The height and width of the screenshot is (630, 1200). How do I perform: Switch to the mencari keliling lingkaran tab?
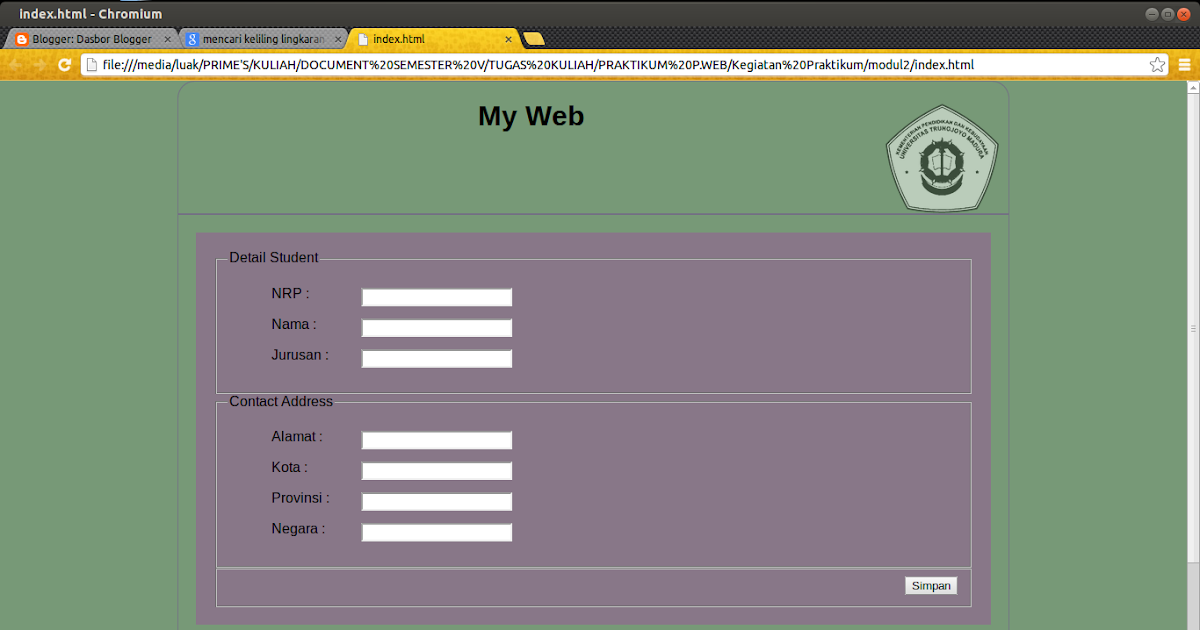pyautogui.click(x=264, y=39)
